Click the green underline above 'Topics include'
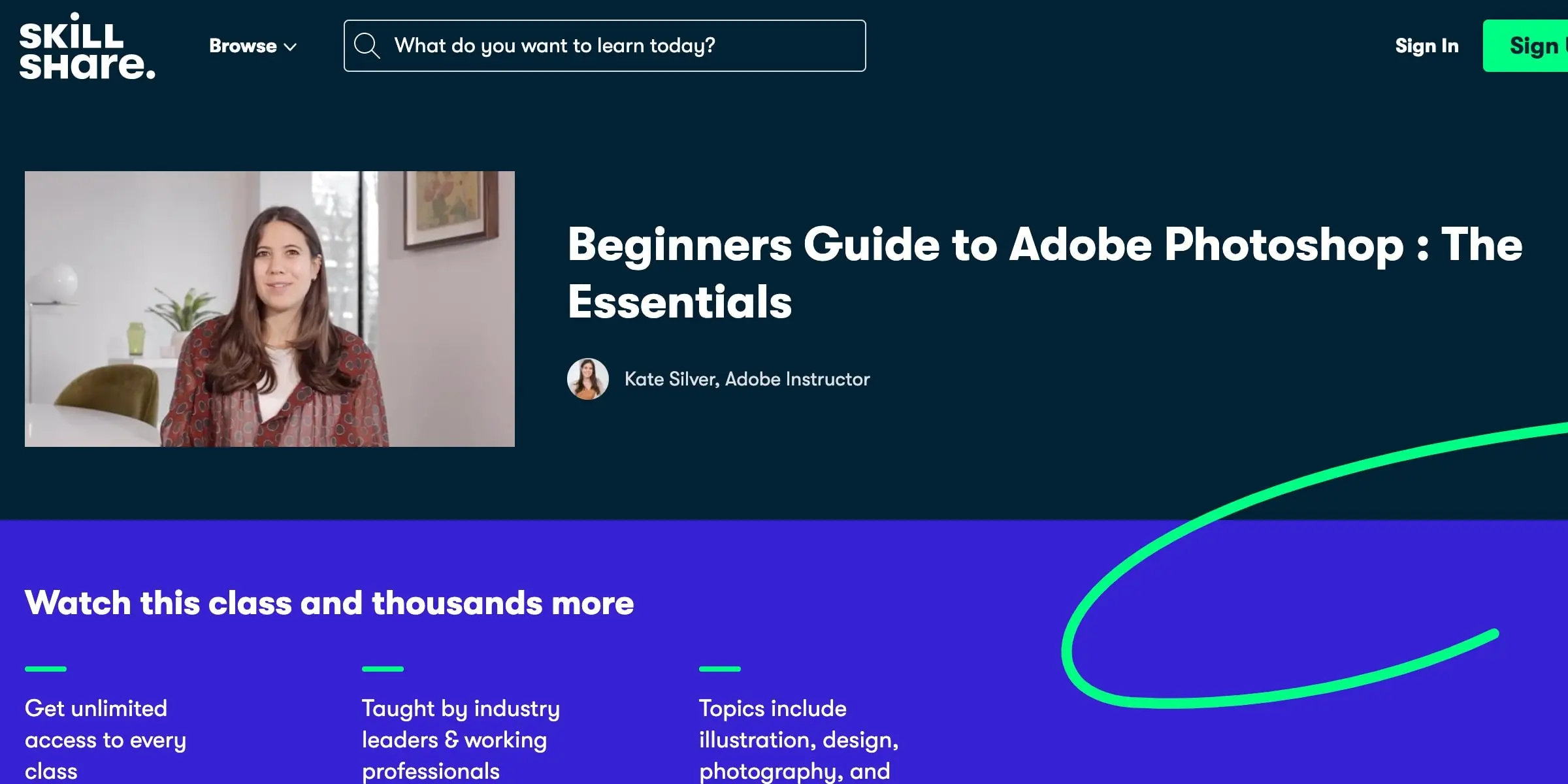The width and height of the screenshot is (1568, 784). point(719,668)
